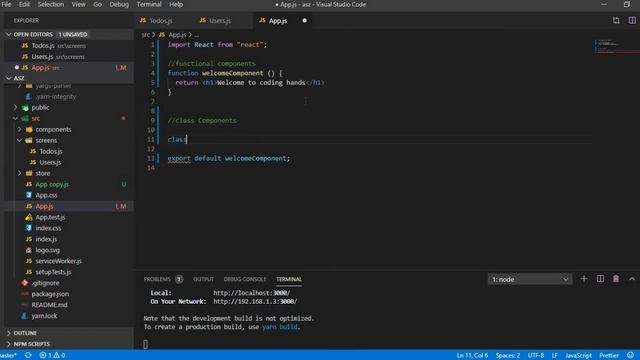This screenshot has height=360, width=640.
Task: Open the Go menu
Action: (98, 4)
